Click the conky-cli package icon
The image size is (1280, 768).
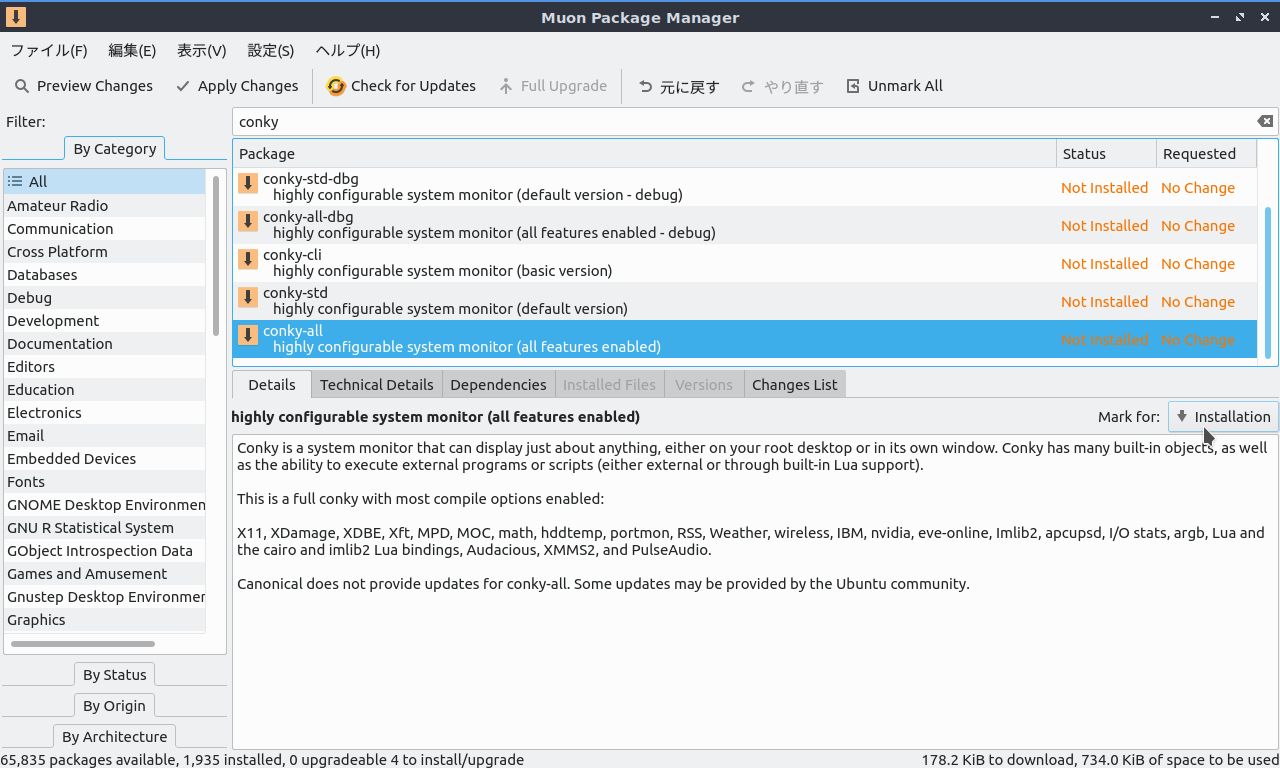click(248, 259)
